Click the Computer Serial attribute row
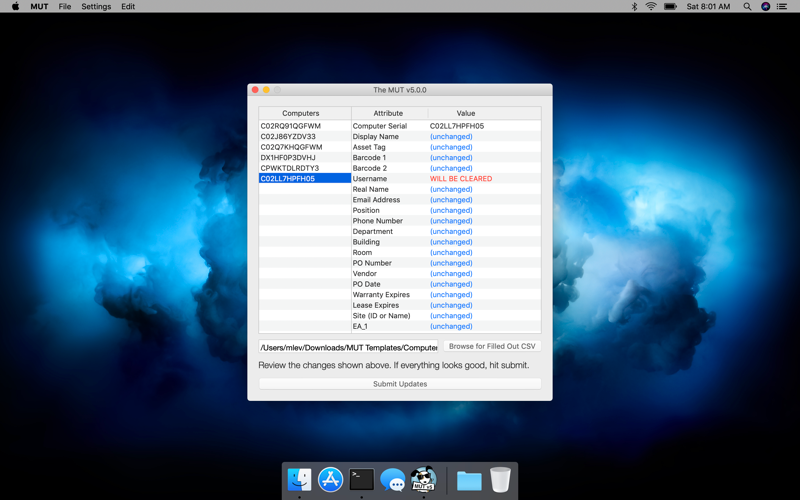 tap(446, 126)
